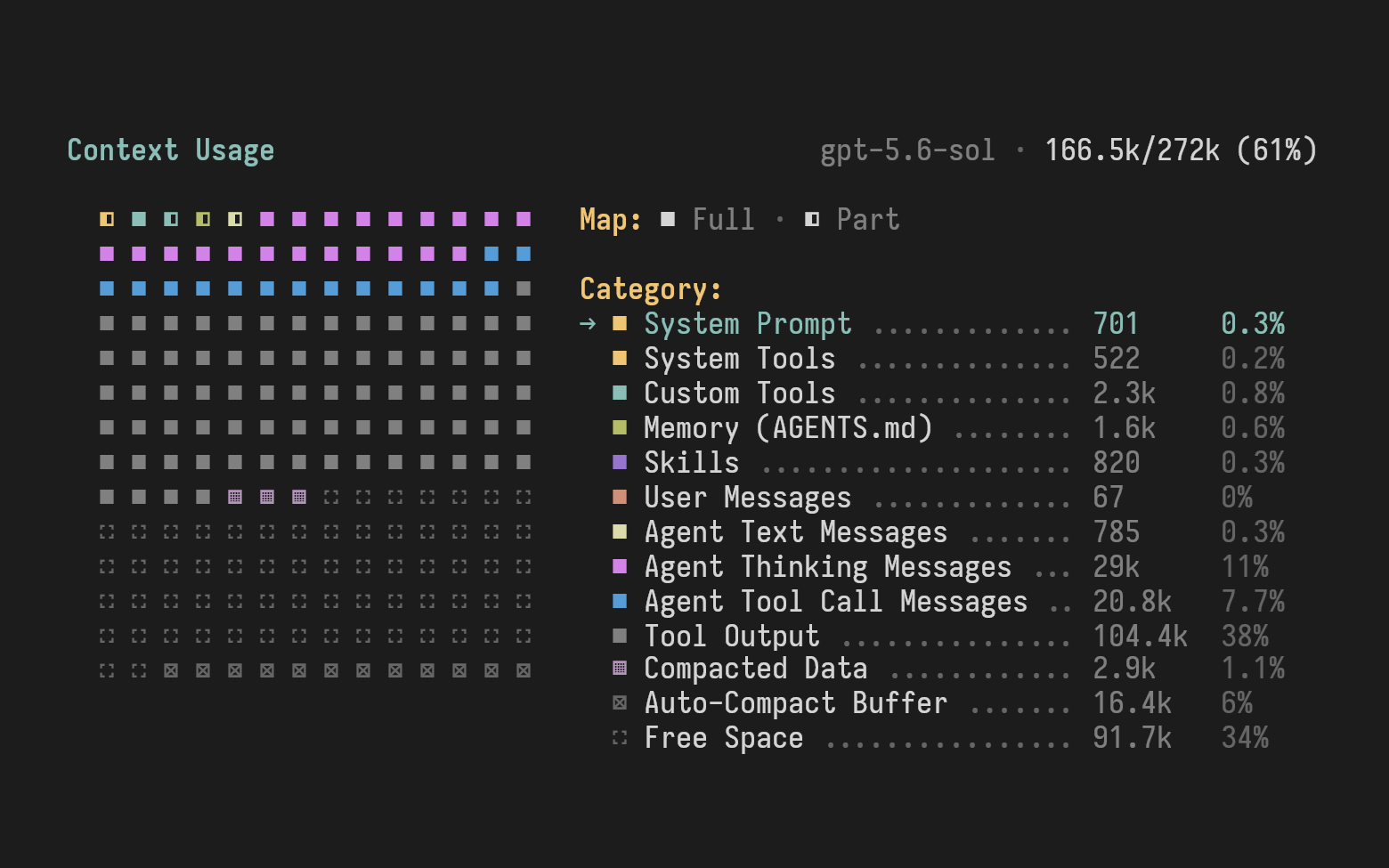Select the System Tools category label
Screen dimensions: 1389x868
click(x=740, y=359)
